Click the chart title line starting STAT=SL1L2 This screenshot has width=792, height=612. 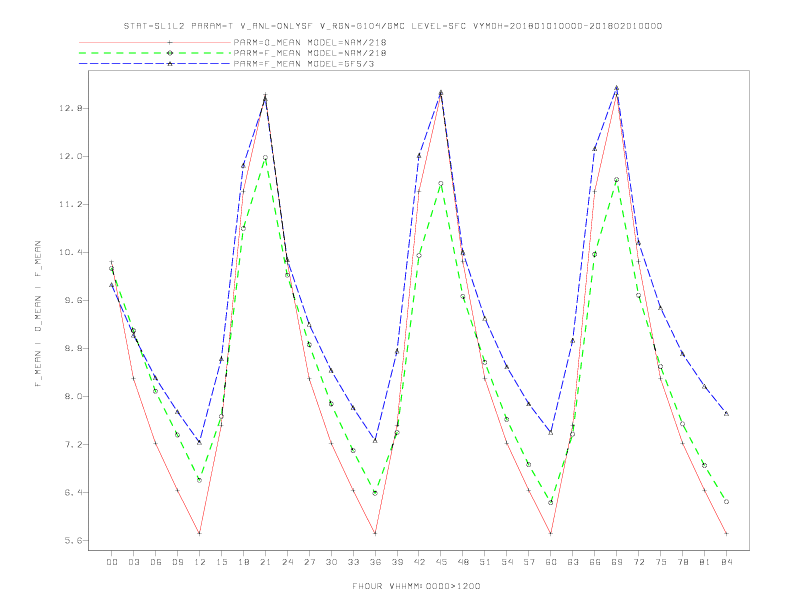coord(392,26)
